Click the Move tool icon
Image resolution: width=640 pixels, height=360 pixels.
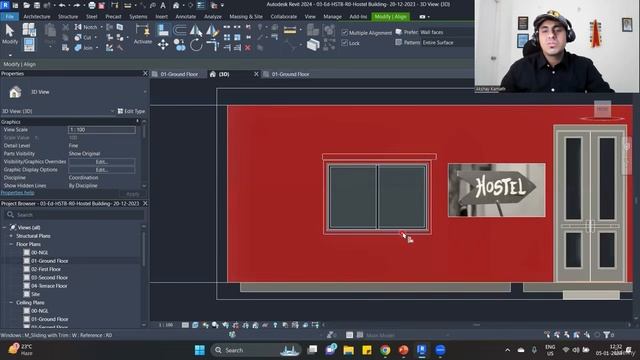(x=163, y=44)
